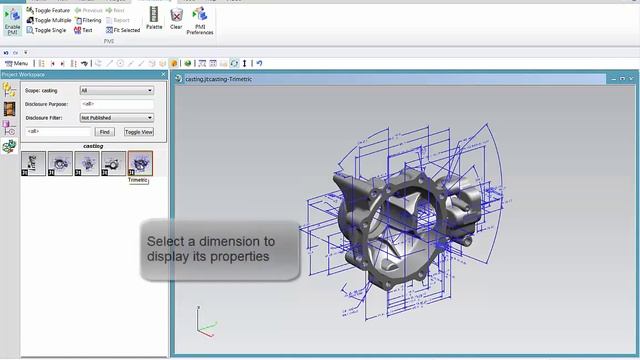The height and width of the screenshot is (360, 640).
Task: Select the Trimetric view thumbnail
Action: 140,163
